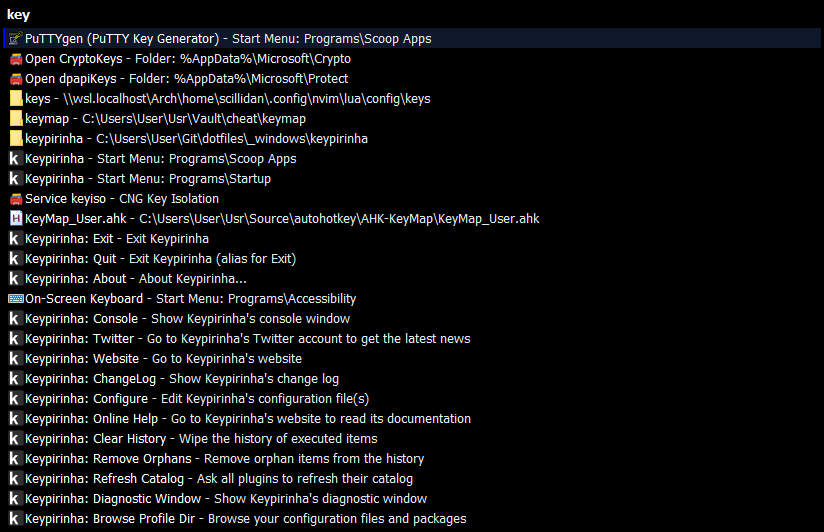Viewport: 824px width, 532px height.
Task: Select Keypirinha: Configure command
Action: (x=412, y=398)
